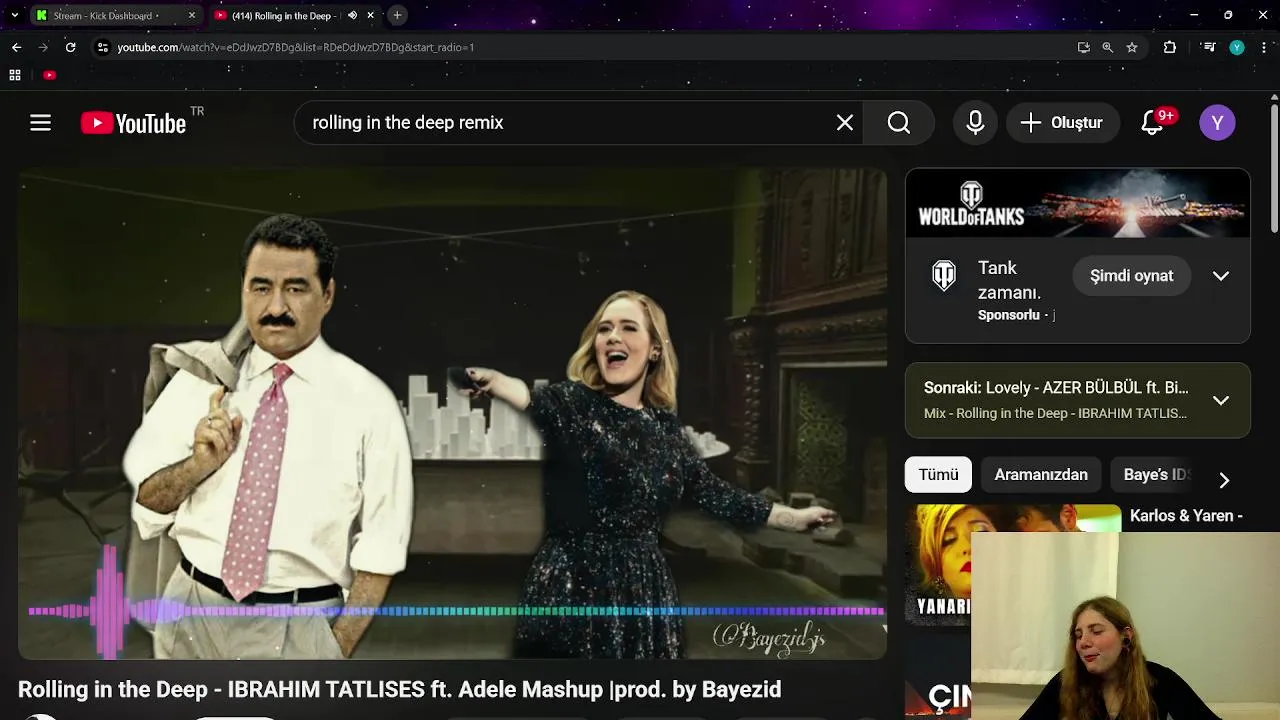This screenshot has width=1280, height=720.
Task: Open the Oluştur create button
Action: pos(1062,123)
